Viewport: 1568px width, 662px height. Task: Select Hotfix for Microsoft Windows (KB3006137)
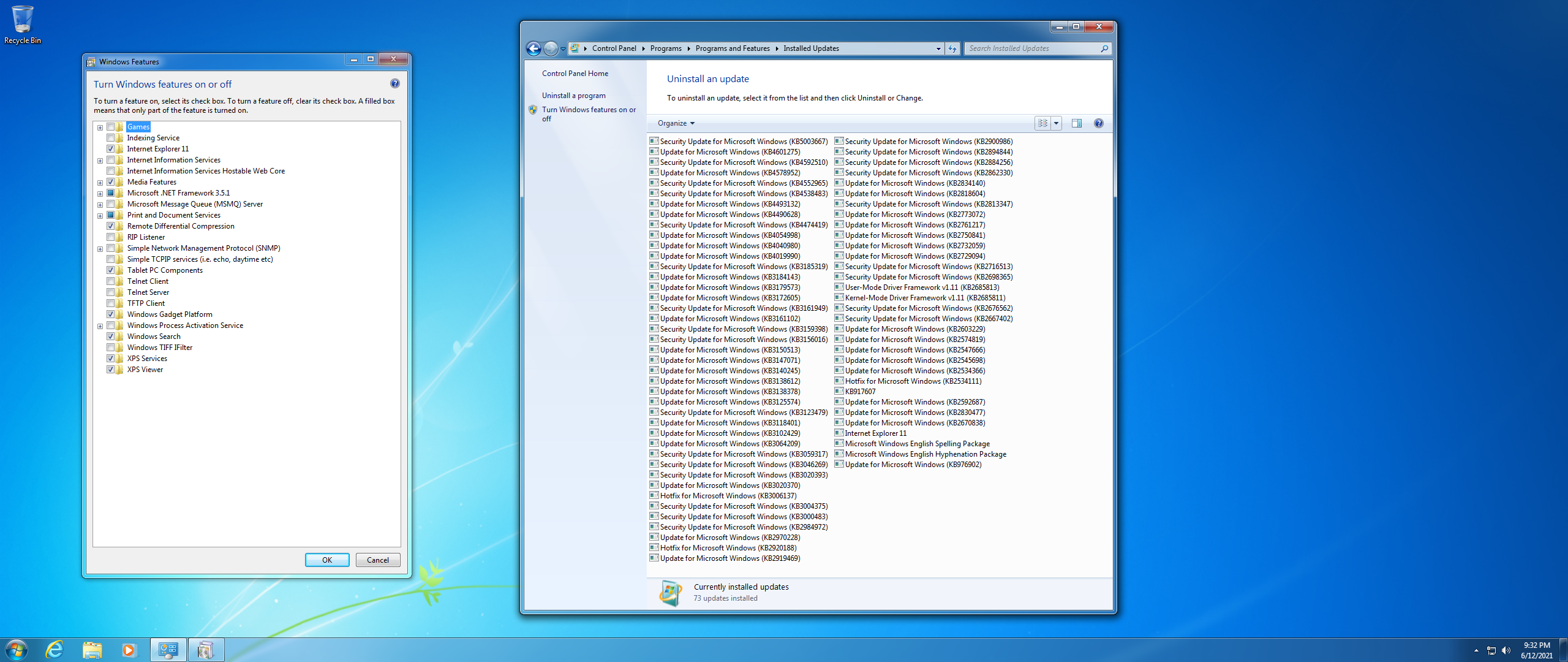click(723, 496)
